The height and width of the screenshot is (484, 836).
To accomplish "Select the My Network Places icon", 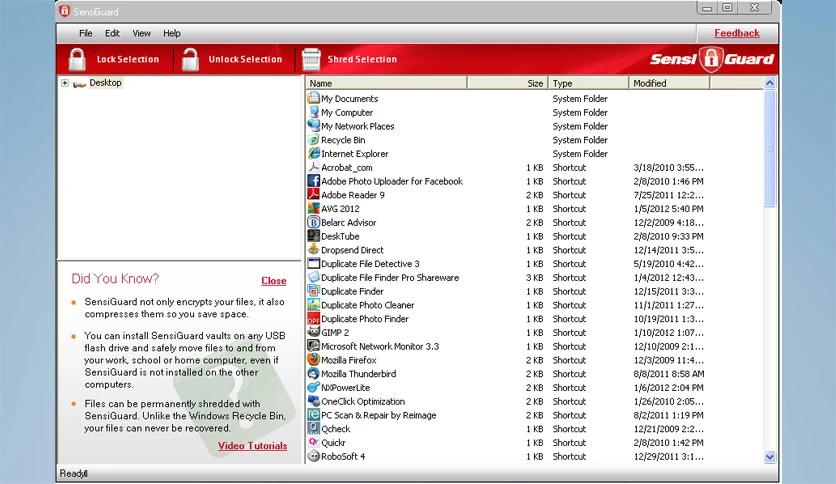I will tap(314, 126).
